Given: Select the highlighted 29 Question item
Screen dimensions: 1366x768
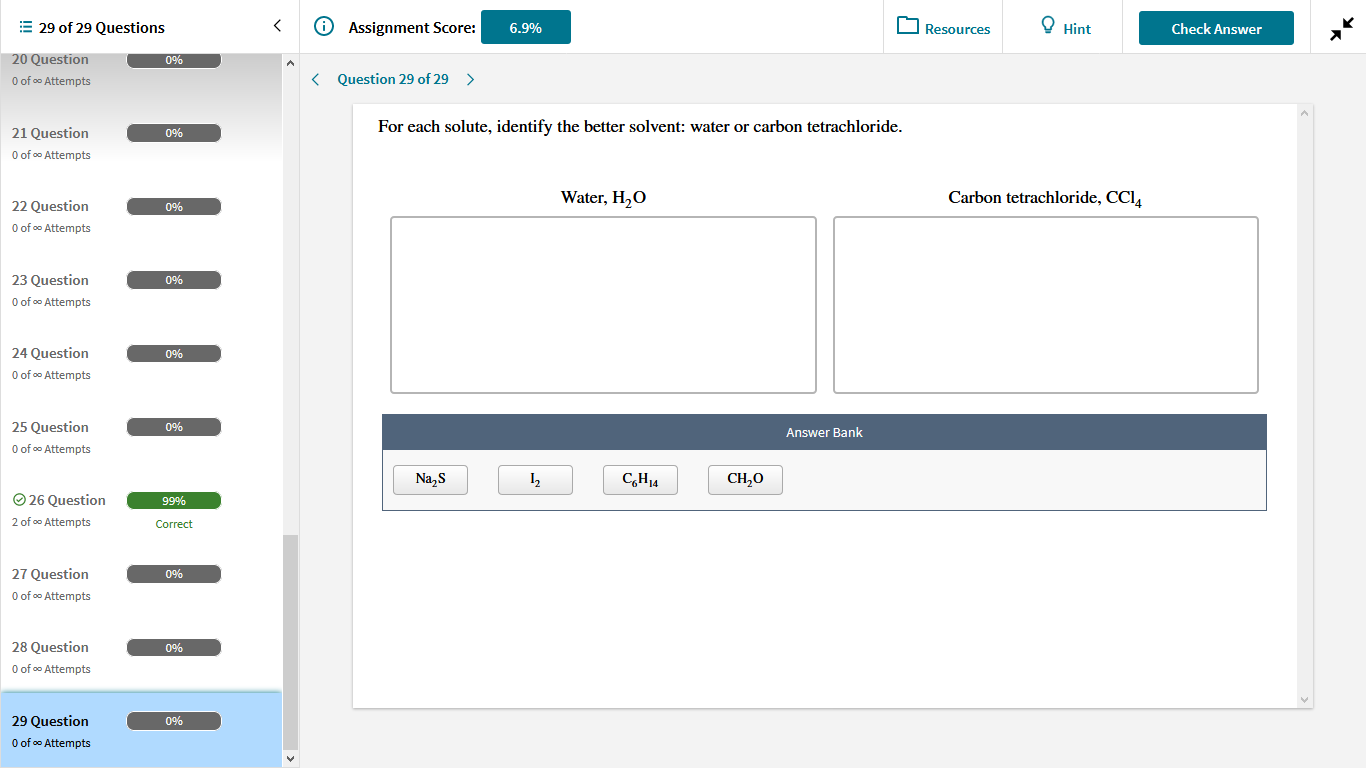Looking at the screenshot, I should coord(141,730).
